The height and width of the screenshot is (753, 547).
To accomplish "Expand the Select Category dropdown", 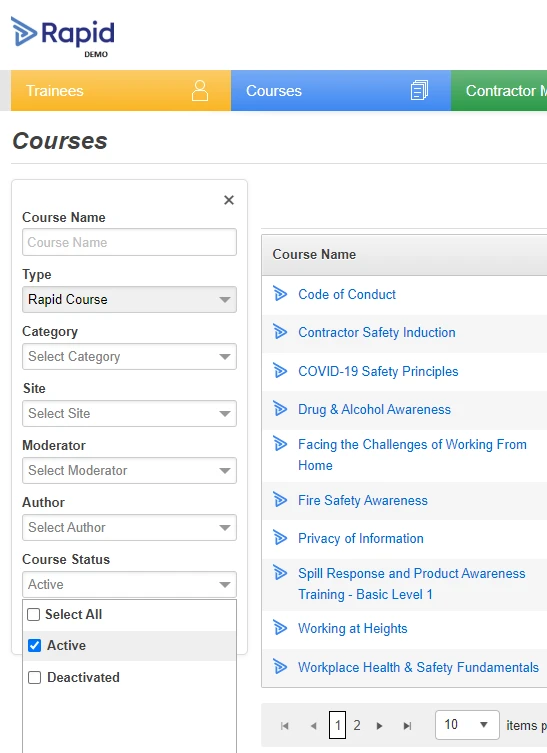I will click(x=129, y=356).
